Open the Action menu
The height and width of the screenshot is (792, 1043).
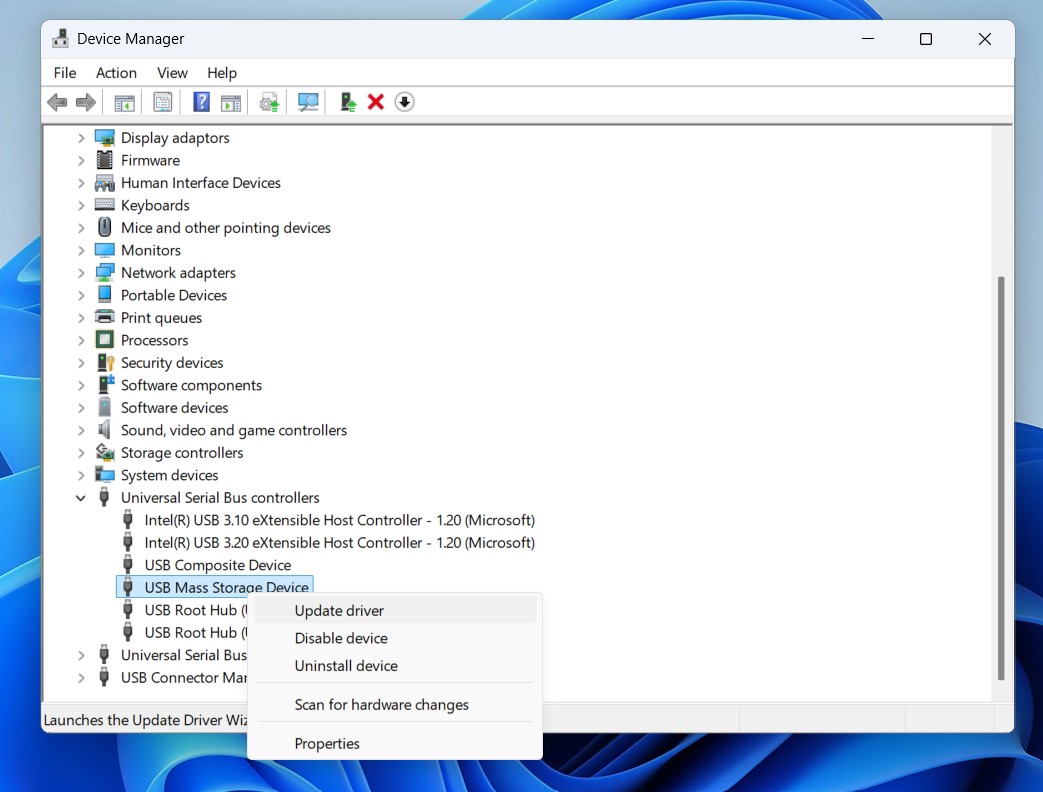point(116,72)
